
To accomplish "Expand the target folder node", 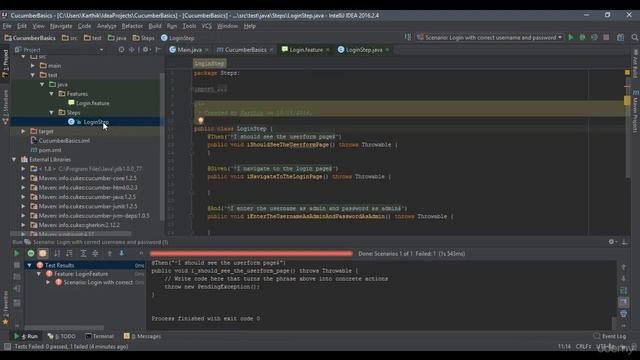I will coord(24,131).
